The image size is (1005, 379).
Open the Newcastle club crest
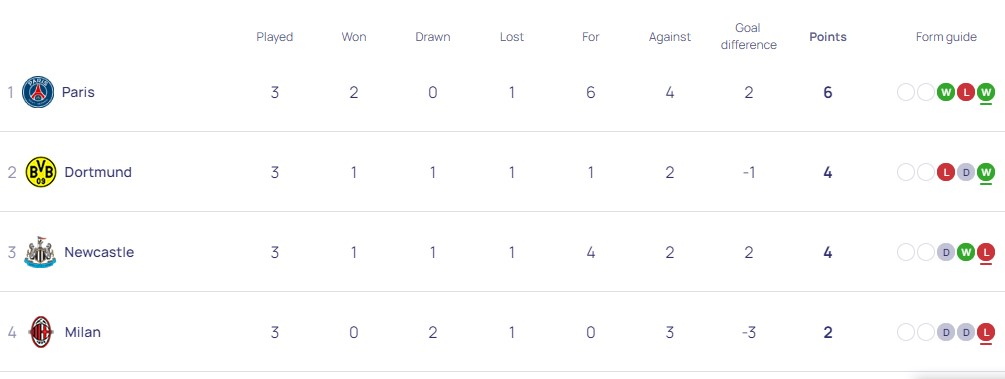tap(40, 252)
